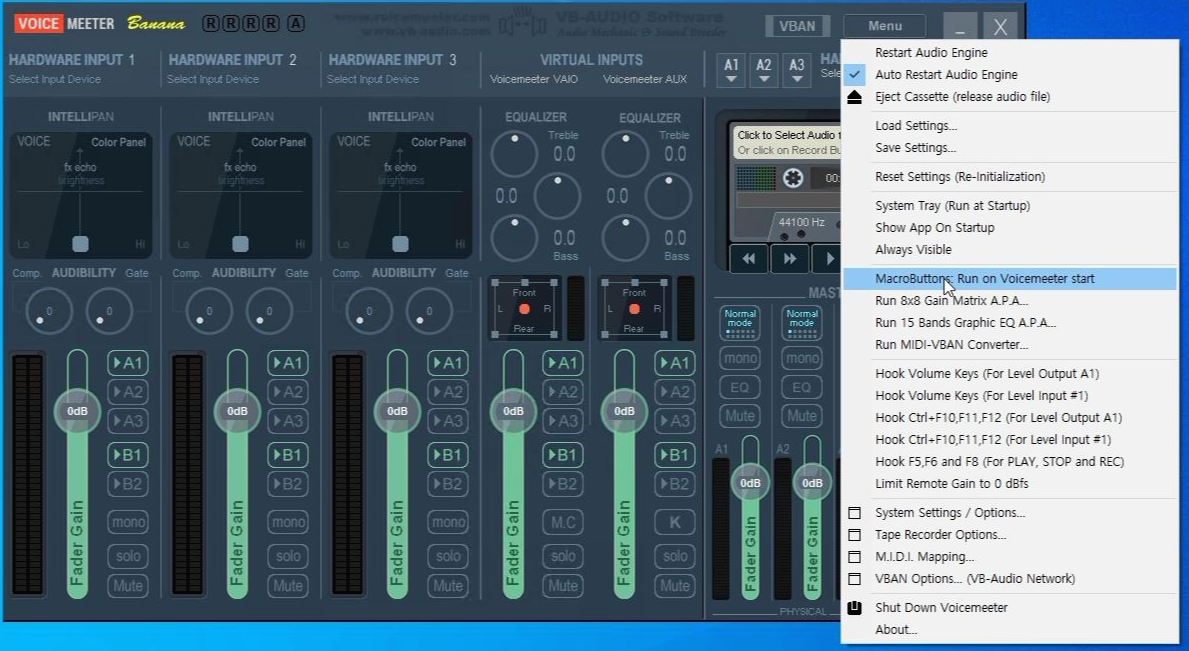Viewport: 1189px width, 651px height.
Task: Select input device for Hardware Input 1
Action: (x=55, y=80)
